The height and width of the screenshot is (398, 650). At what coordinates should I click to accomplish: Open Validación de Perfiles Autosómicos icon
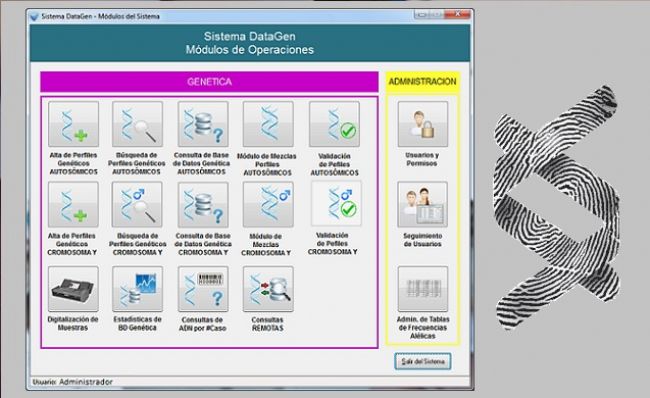tap(334, 124)
